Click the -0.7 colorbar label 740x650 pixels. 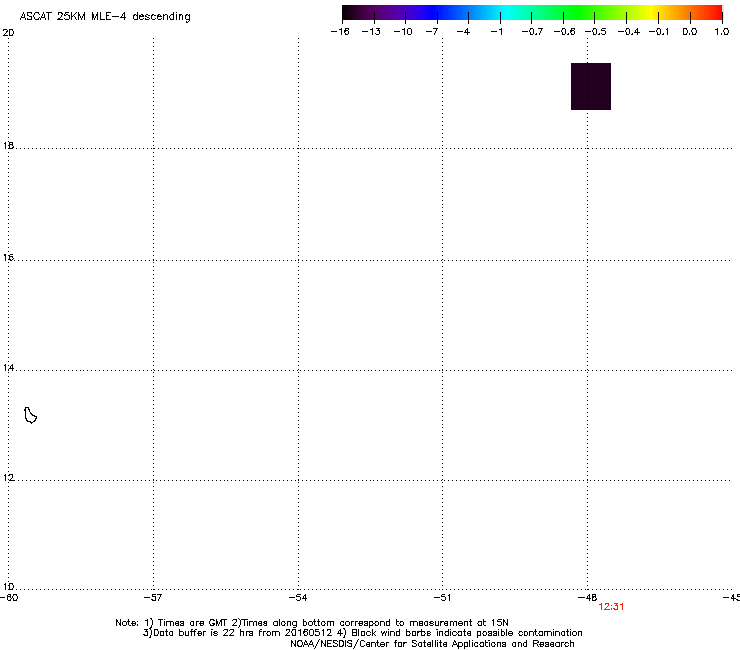point(532,32)
